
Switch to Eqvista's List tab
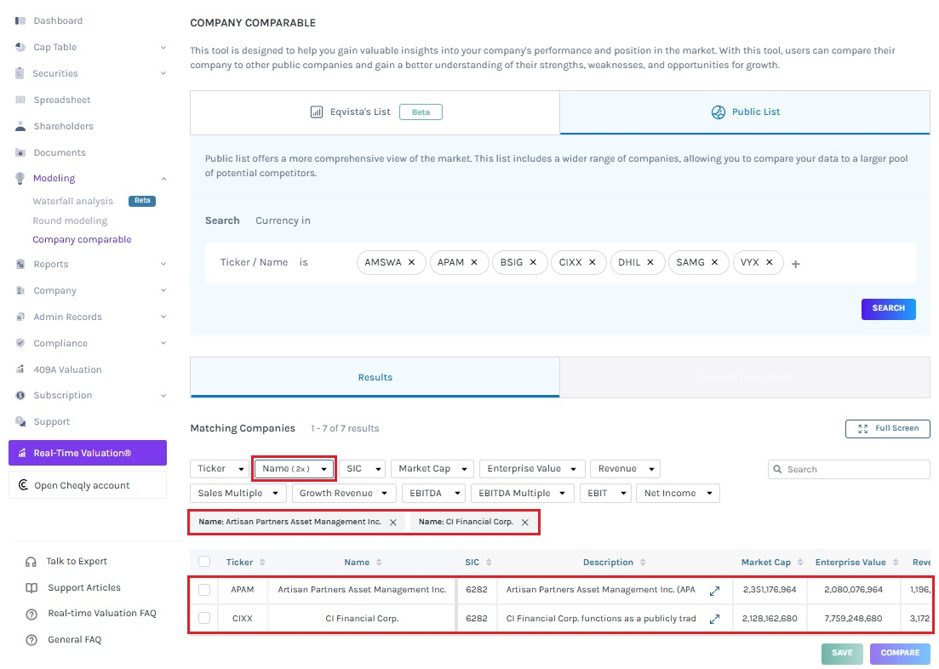(x=375, y=112)
